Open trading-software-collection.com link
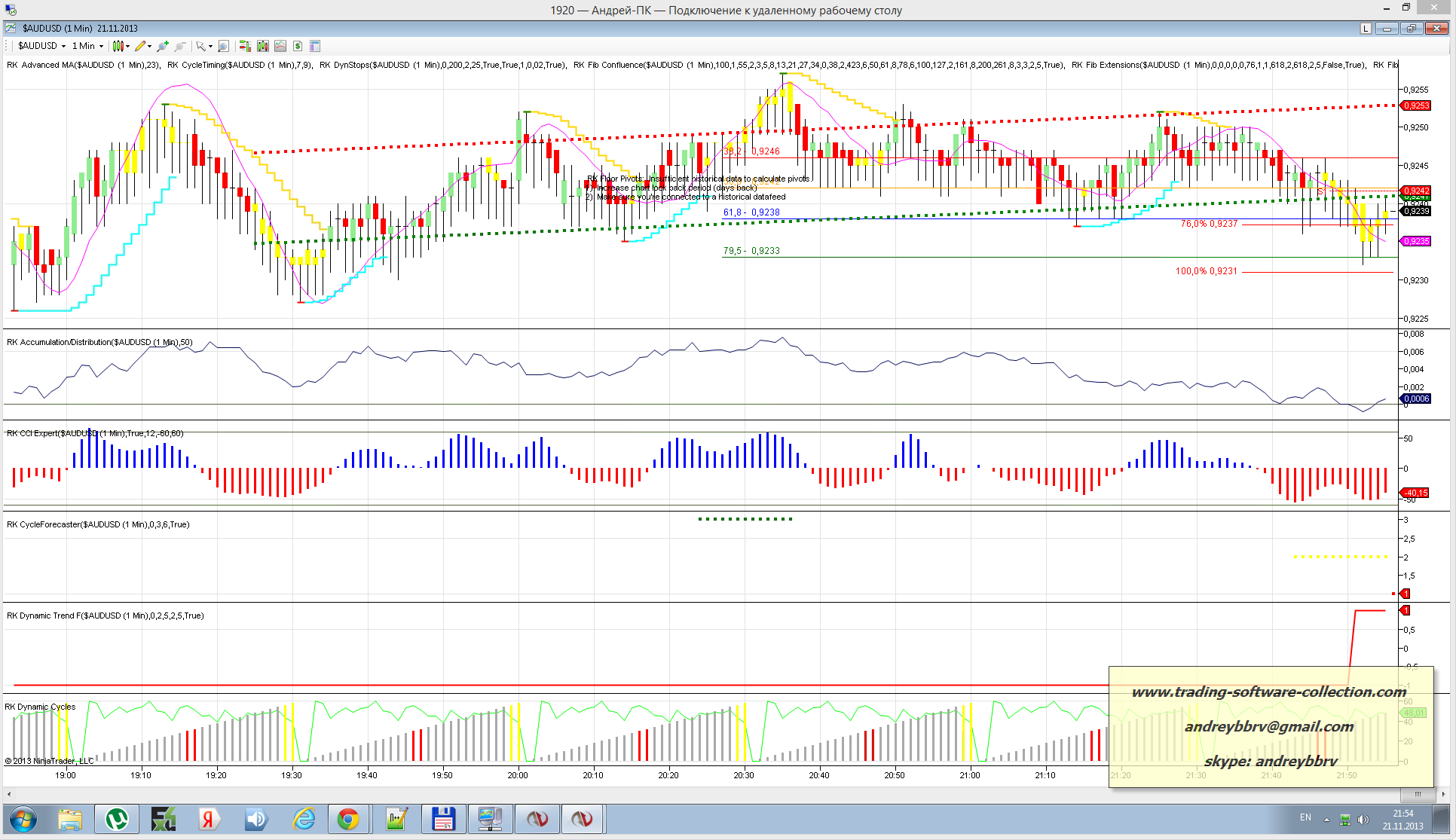 (1269, 692)
